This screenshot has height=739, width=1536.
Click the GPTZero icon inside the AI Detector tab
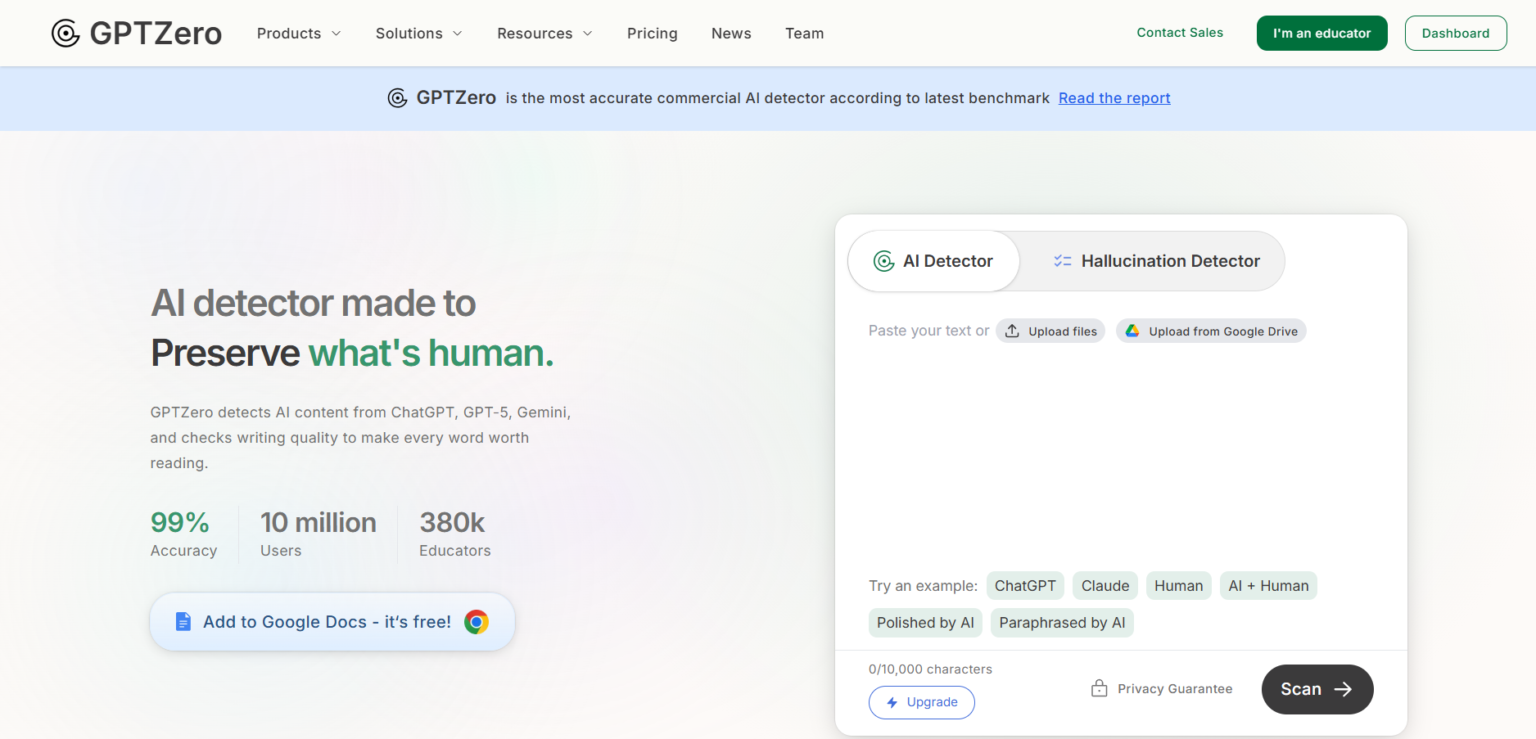click(884, 260)
